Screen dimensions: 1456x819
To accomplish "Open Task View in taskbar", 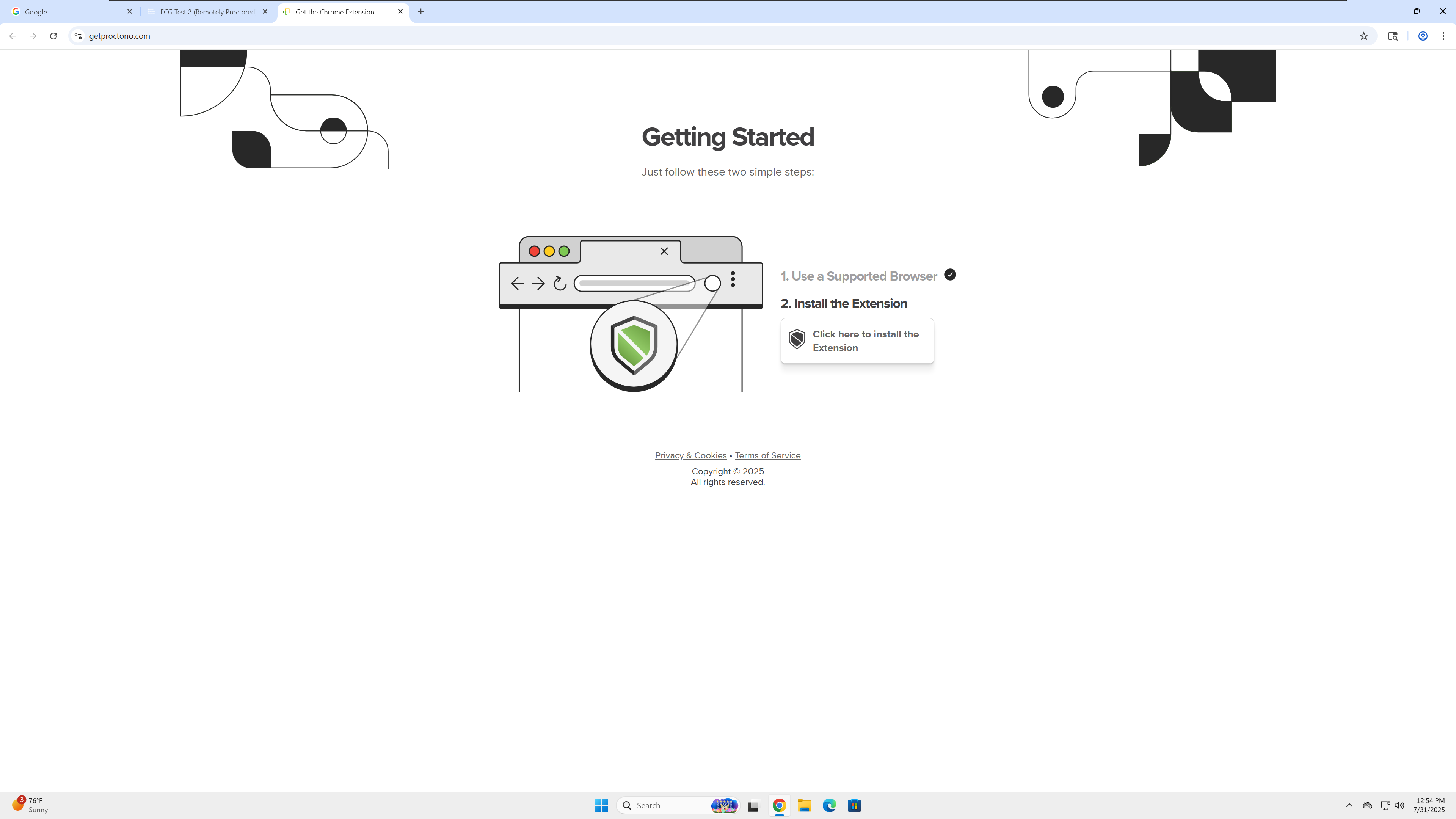I will tap(753, 805).
